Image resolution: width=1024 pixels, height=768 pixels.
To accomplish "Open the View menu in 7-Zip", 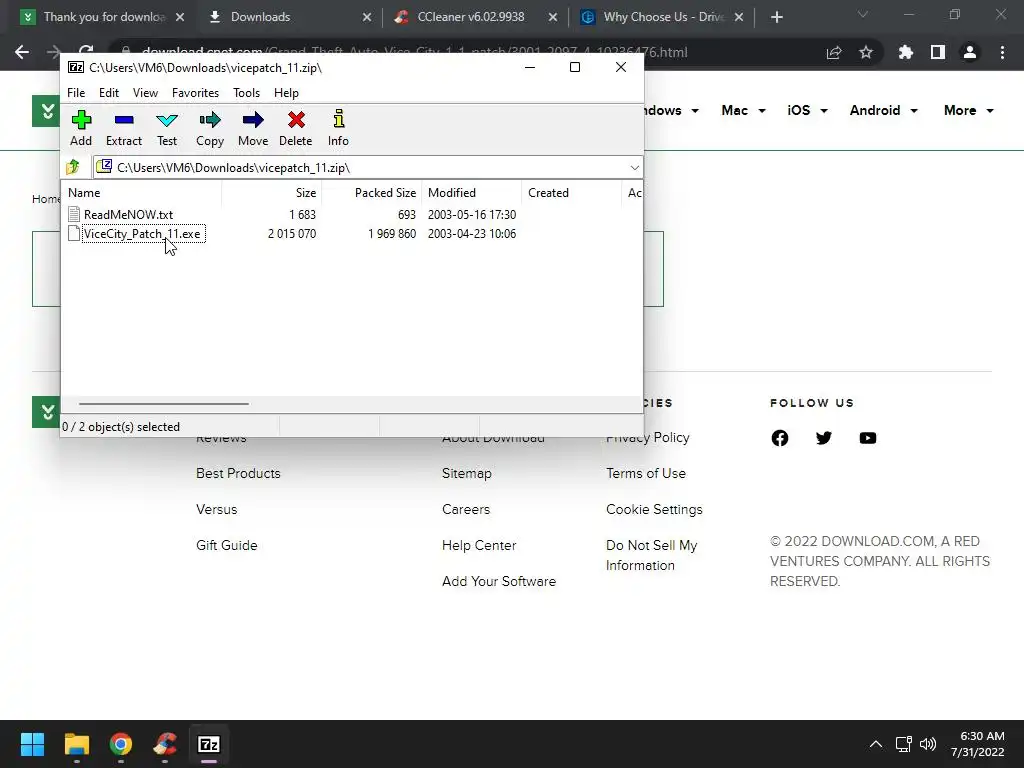I will pos(145,93).
